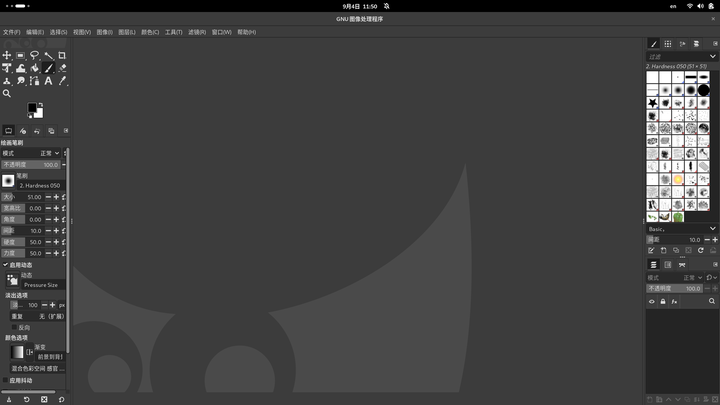Select the Clone stamp tool
Image resolution: width=720 pixels, height=405 pixels.
[x=7, y=81]
